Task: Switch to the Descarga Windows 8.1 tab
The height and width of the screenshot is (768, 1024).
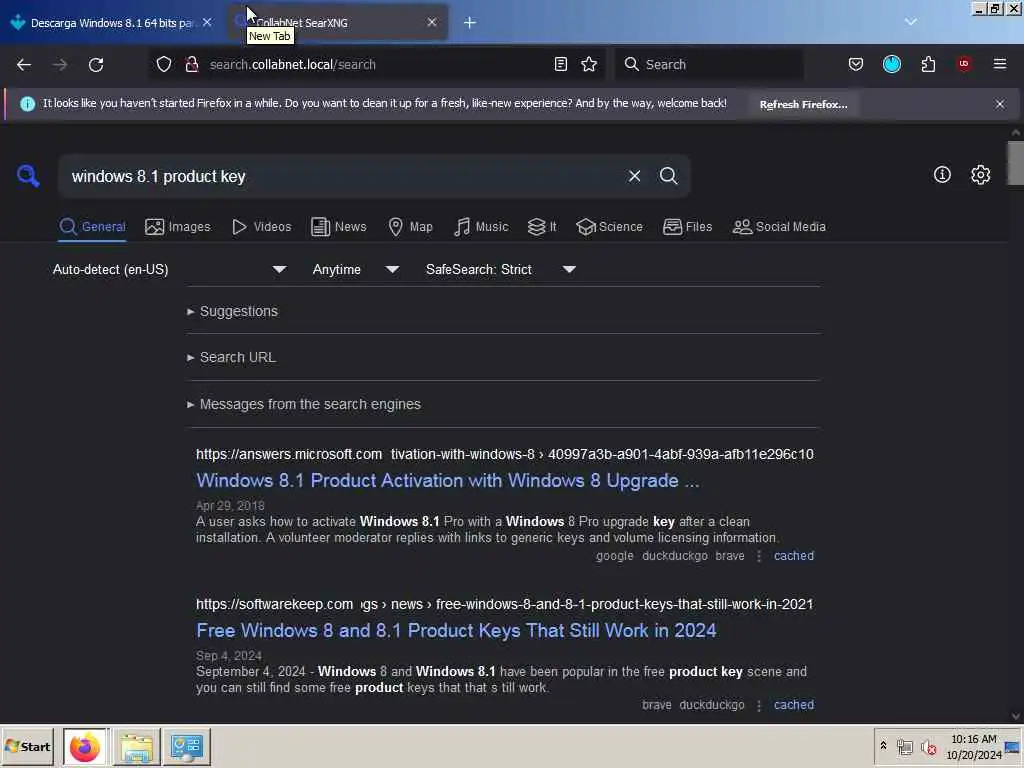Action: point(112,23)
